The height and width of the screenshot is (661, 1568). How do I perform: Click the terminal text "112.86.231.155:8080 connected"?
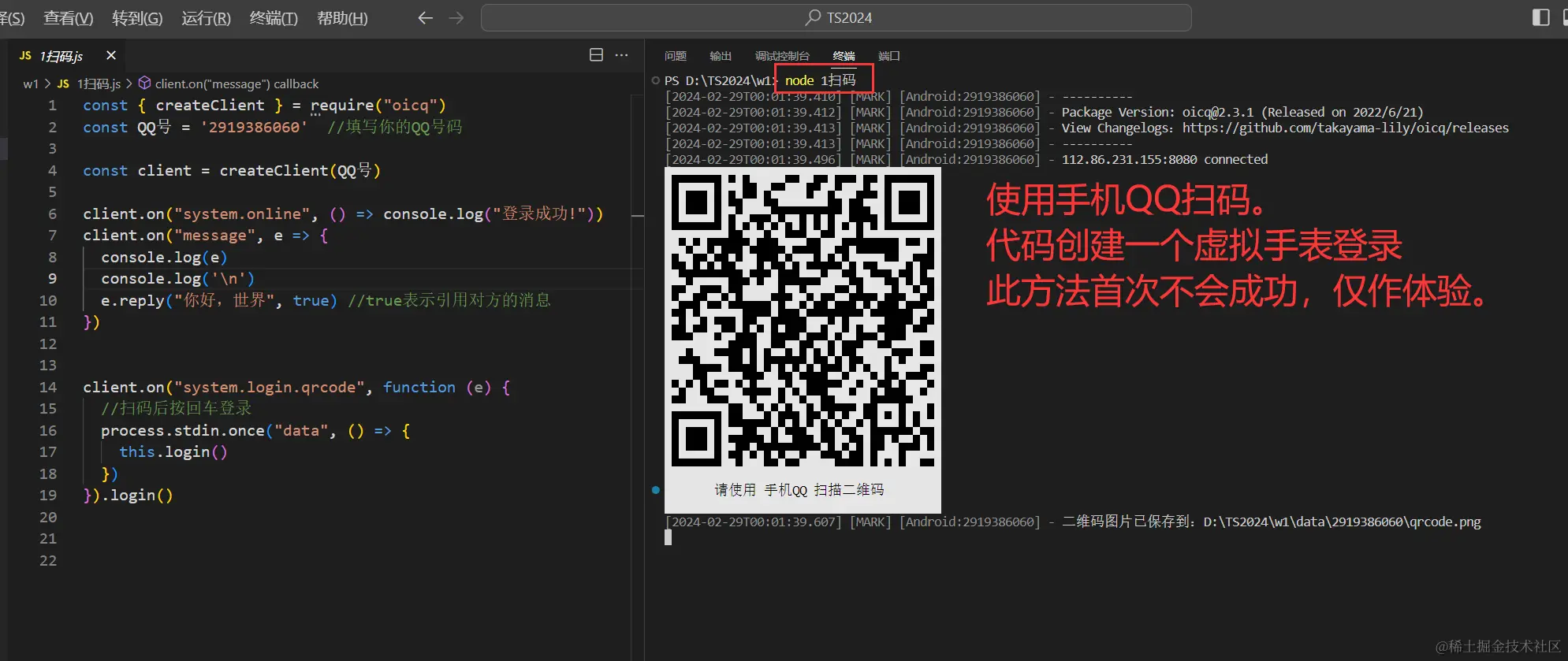pyautogui.click(x=1164, y=159)
